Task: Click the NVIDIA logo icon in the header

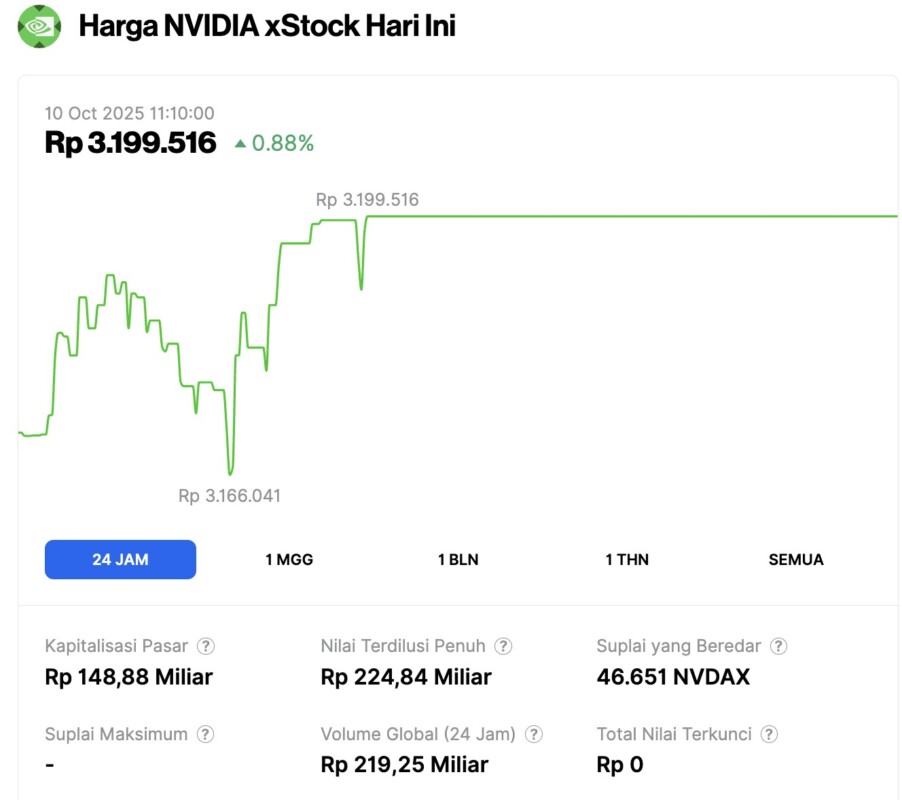Action: pos(36,25)
